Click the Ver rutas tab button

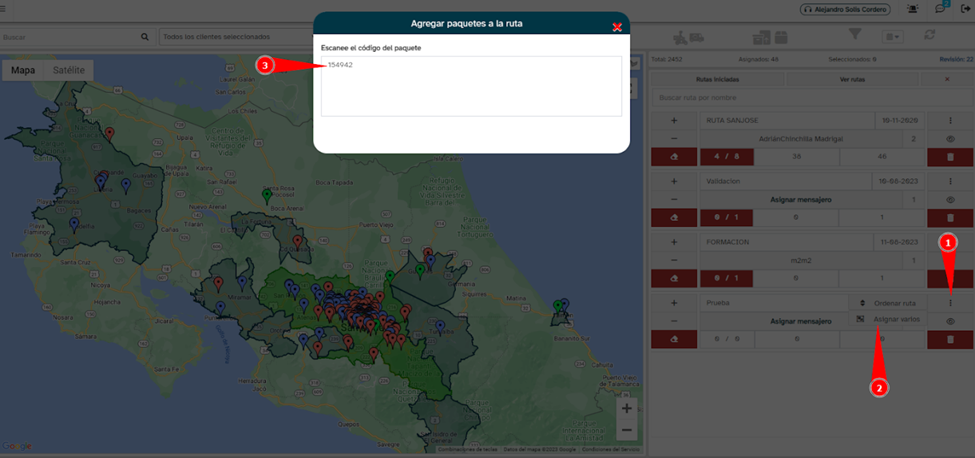click(x=853, y=80)
